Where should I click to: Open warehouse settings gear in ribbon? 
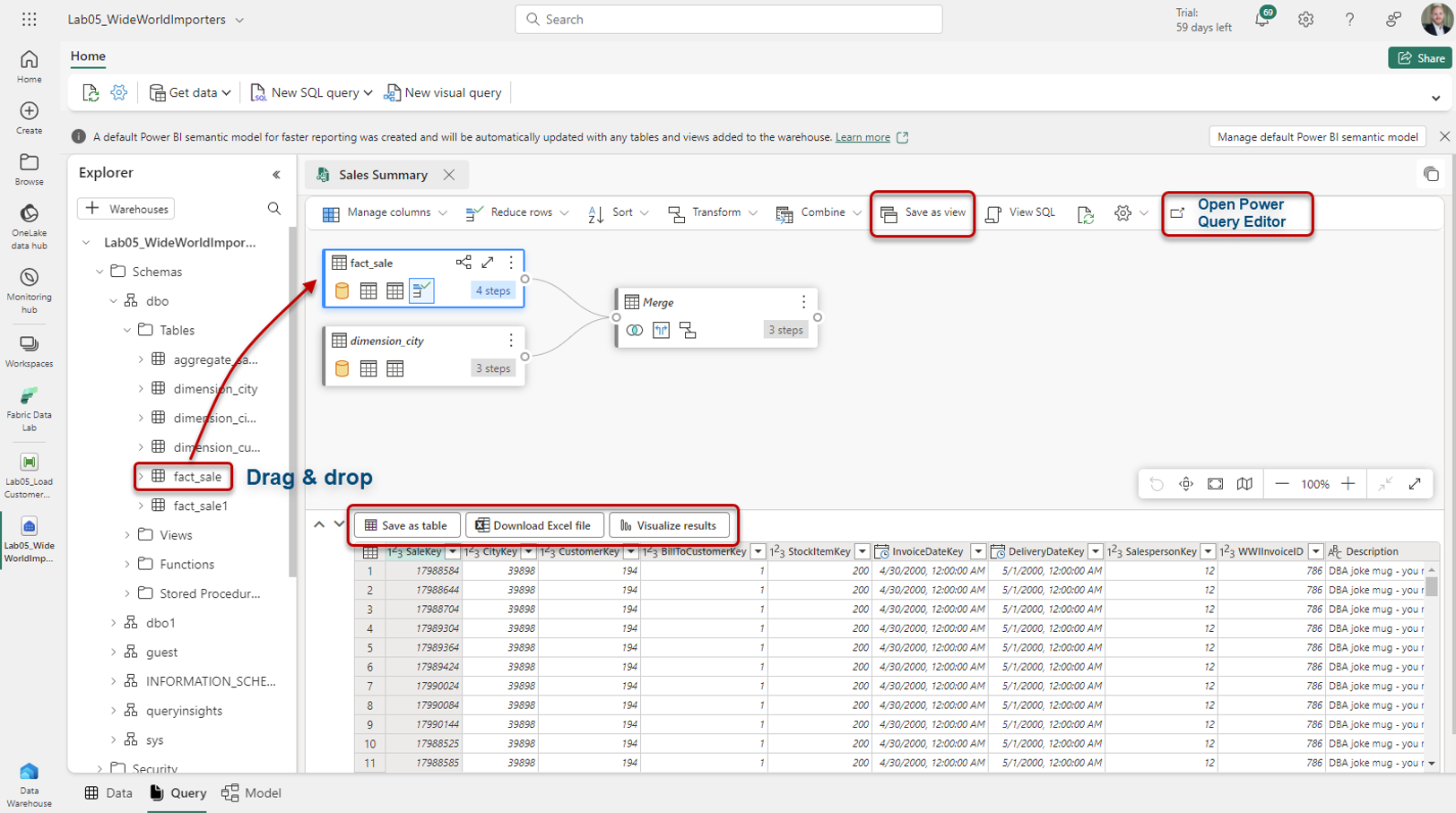[x=118, y=92]
